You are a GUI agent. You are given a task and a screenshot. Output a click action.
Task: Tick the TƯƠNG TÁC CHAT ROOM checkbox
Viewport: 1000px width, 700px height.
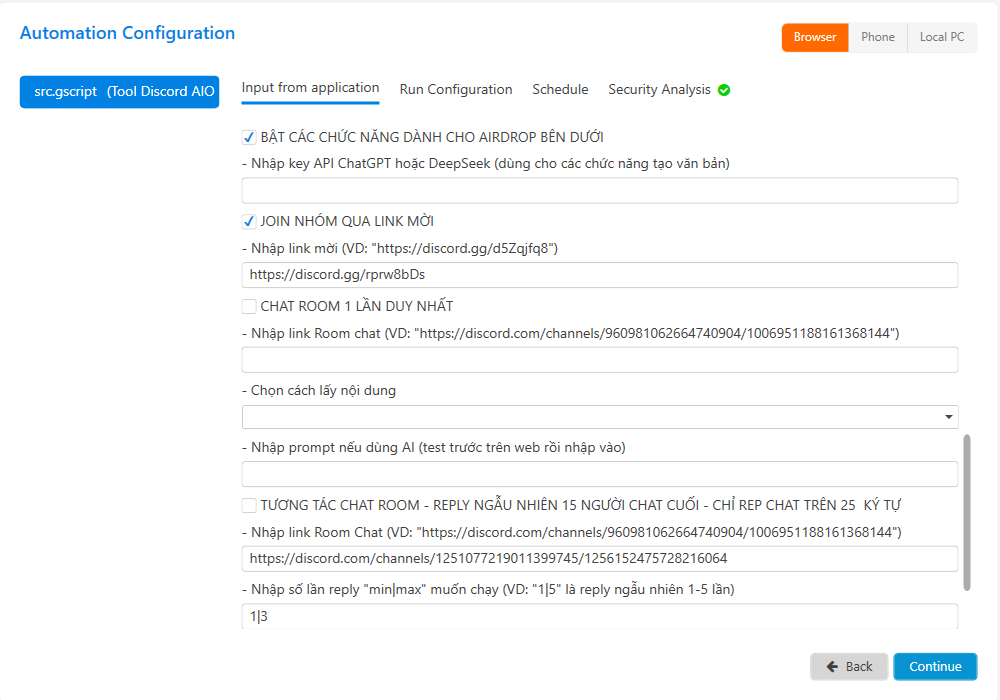pos(249,506)
